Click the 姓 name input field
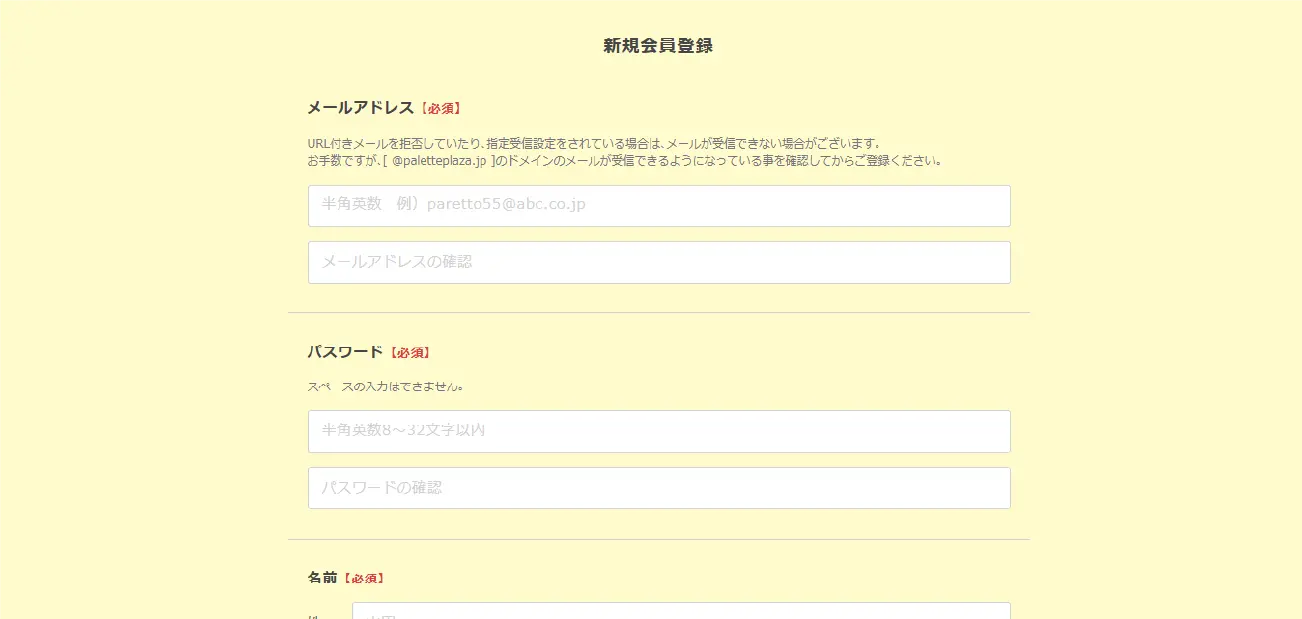This screenshot has height=619, width=1302. [681, 612]
